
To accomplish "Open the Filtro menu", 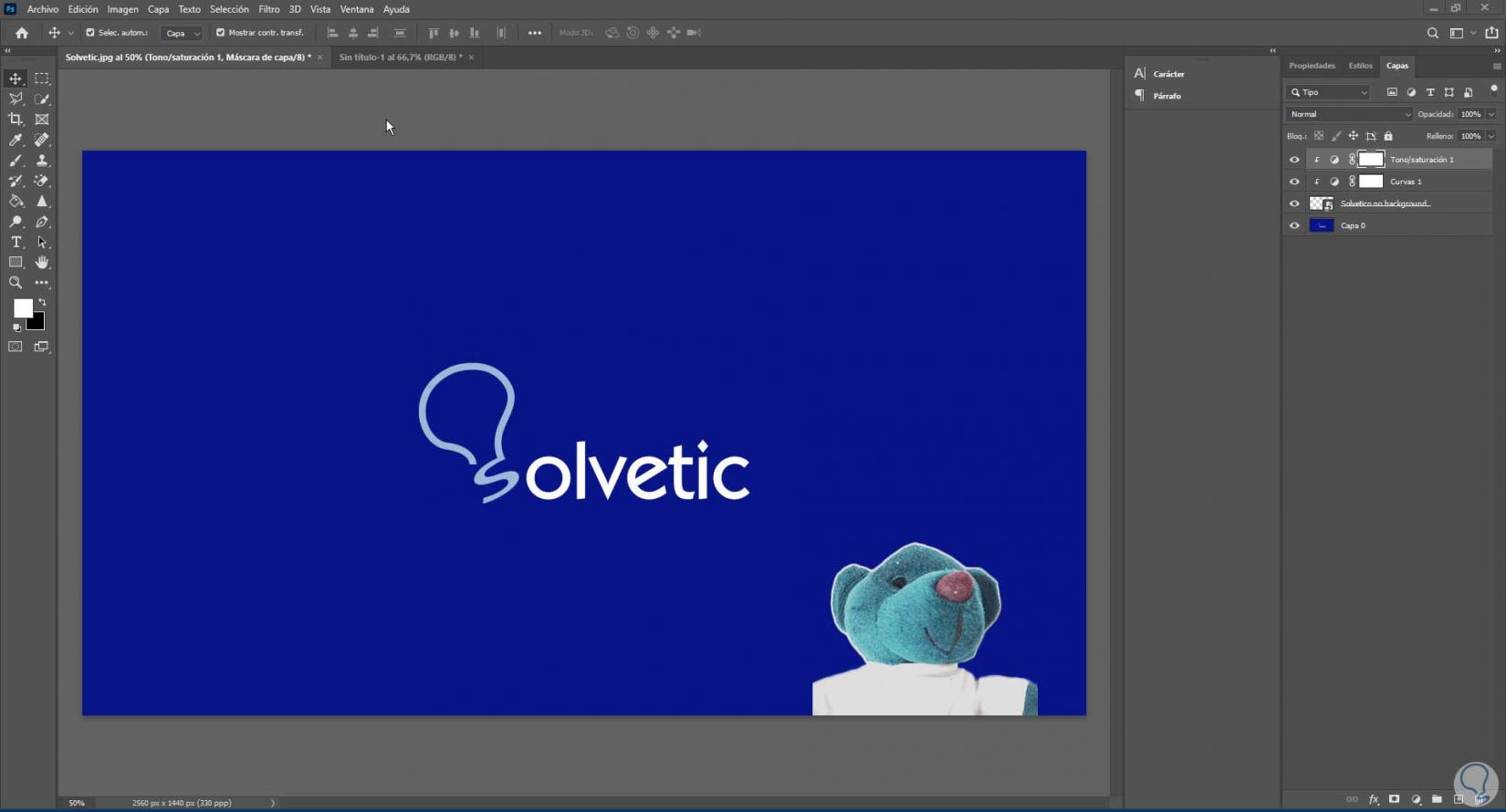I will (268, 9).
